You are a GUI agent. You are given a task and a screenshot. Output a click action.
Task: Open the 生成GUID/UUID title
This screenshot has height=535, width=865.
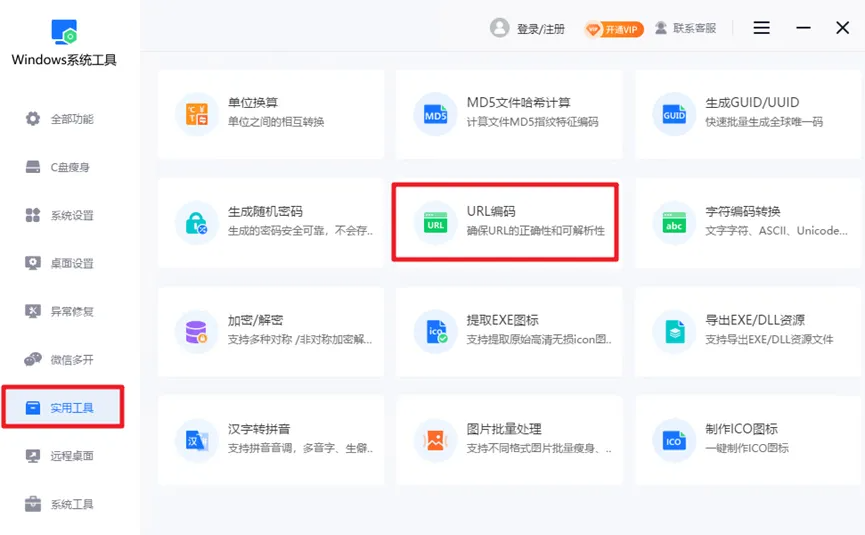[752, 103]
